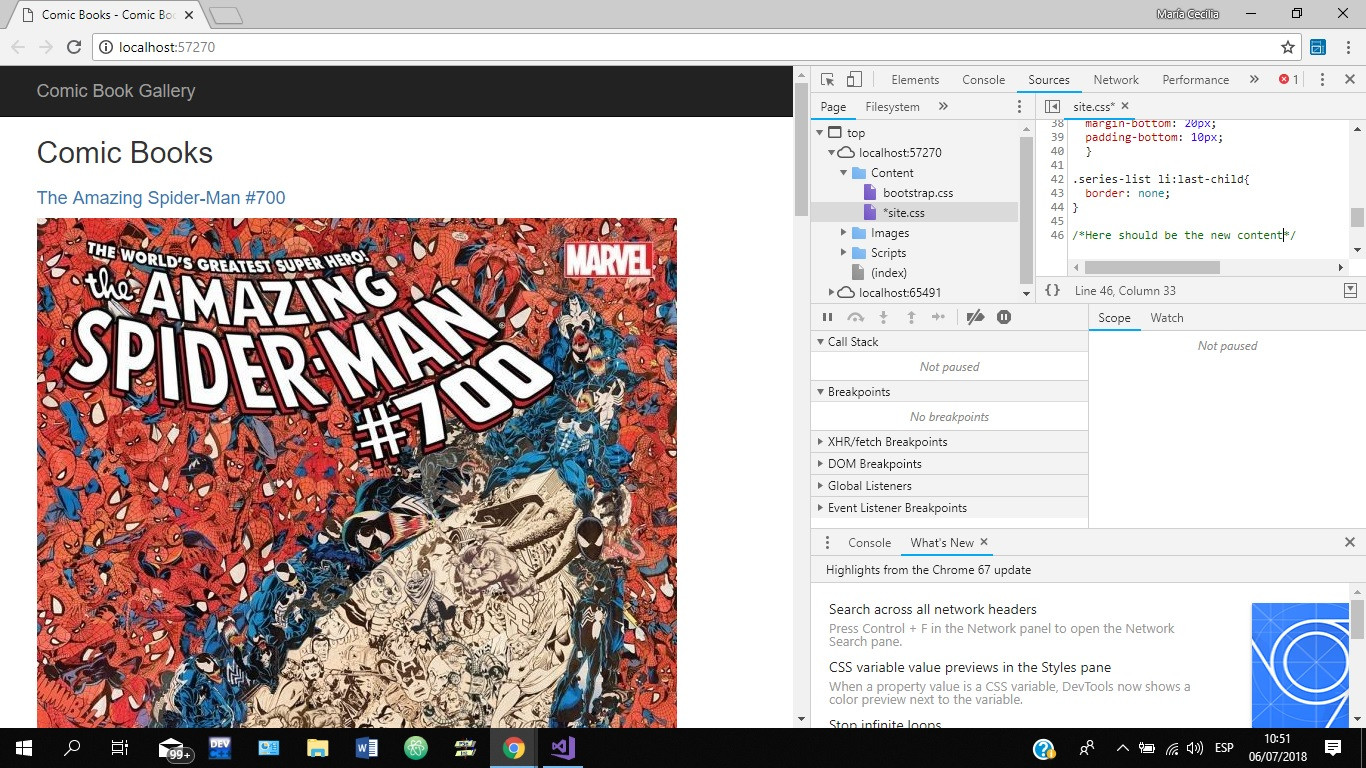Close the What's New drawer tab
Screen dimensions: 1366x768
tap(984, 542)
